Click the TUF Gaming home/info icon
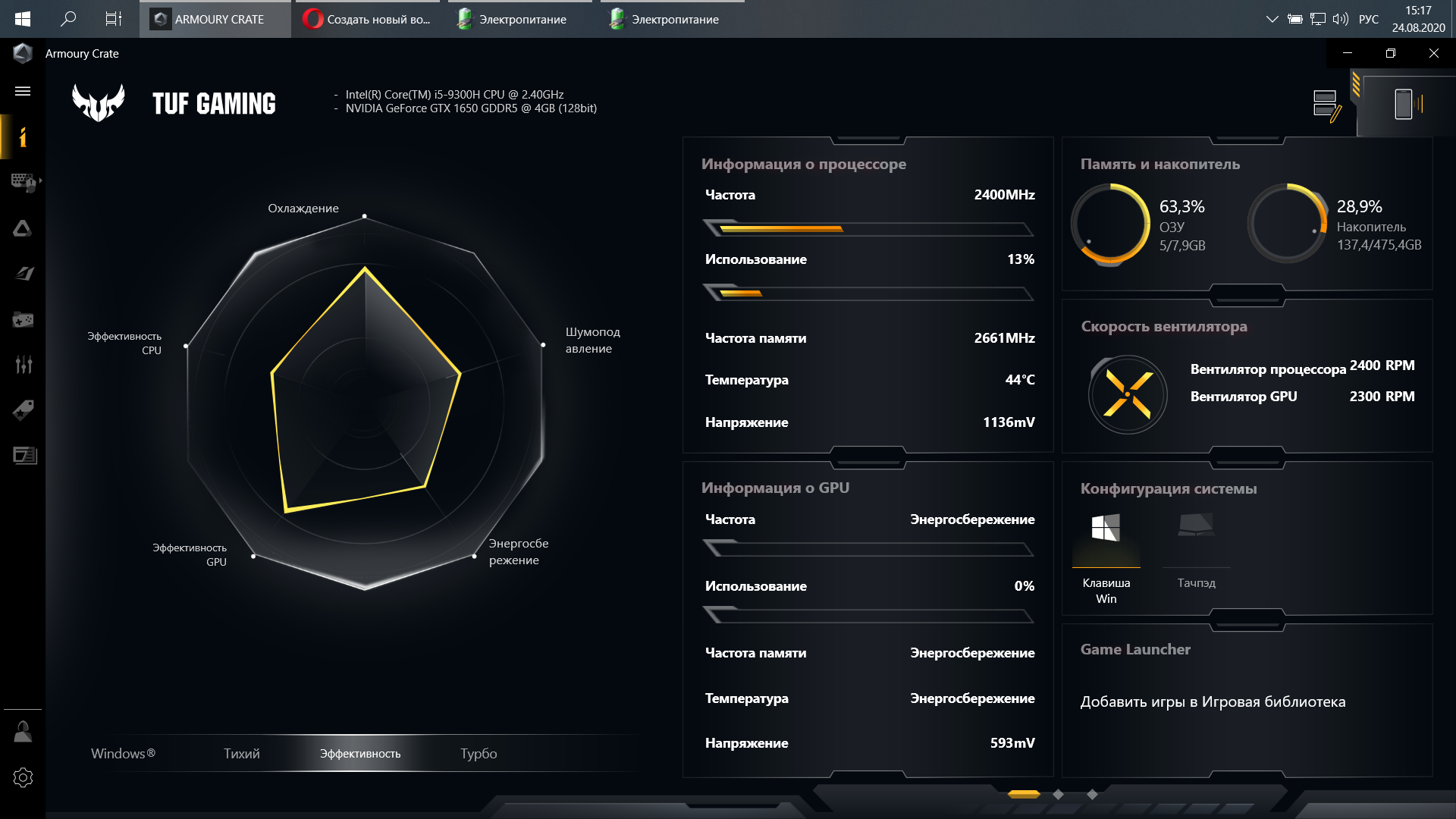1456x819 pixels. point(23,138)
